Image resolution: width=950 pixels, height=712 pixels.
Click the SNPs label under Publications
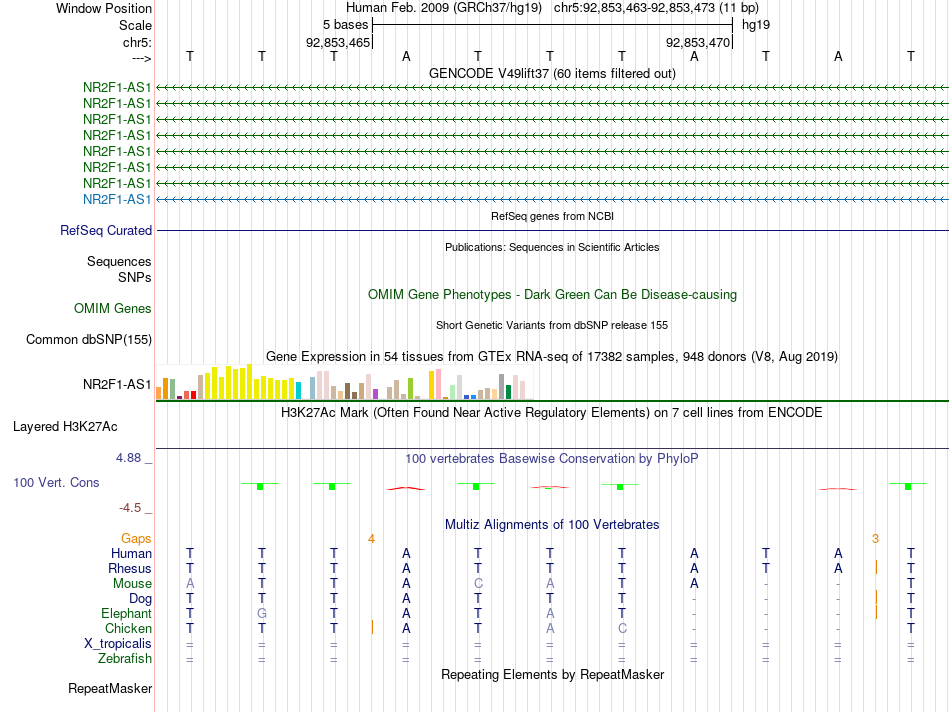[x=135, y=277]
